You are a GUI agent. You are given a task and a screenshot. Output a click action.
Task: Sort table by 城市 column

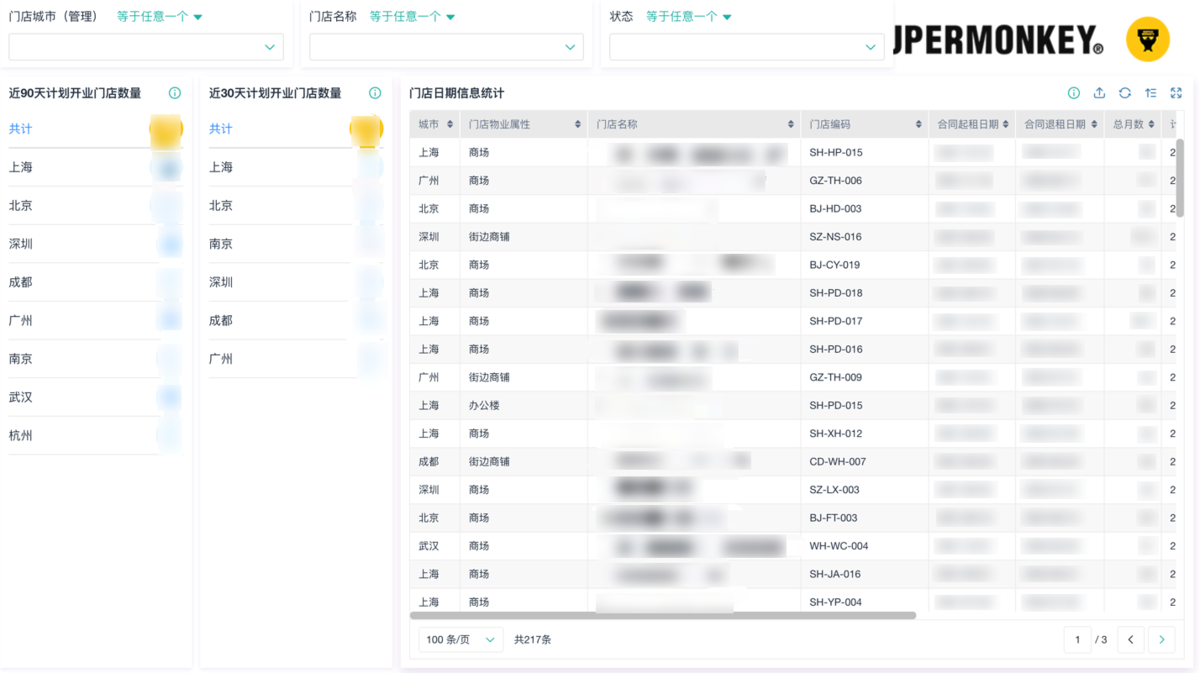(x=450, y=125)
